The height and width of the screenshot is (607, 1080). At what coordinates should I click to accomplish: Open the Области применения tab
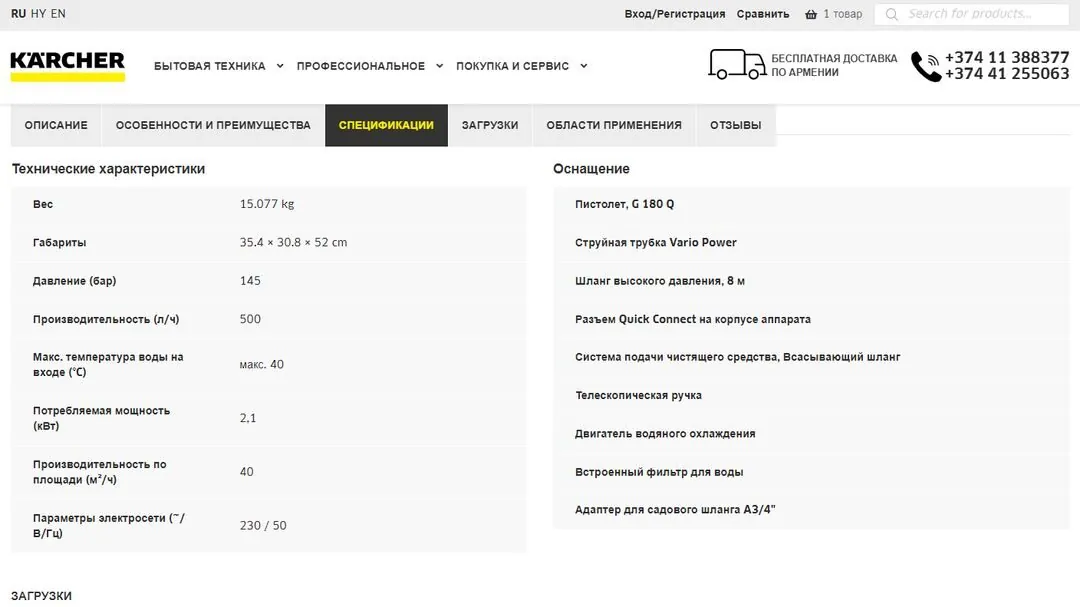click(x=614, y=125)
